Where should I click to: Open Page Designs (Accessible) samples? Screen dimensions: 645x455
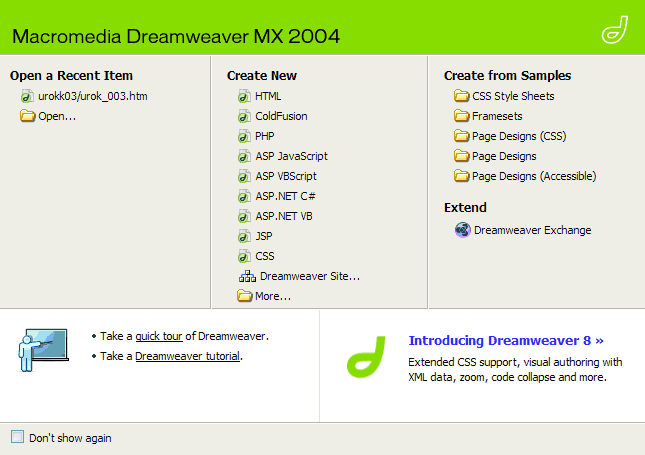tap(534, 176)
